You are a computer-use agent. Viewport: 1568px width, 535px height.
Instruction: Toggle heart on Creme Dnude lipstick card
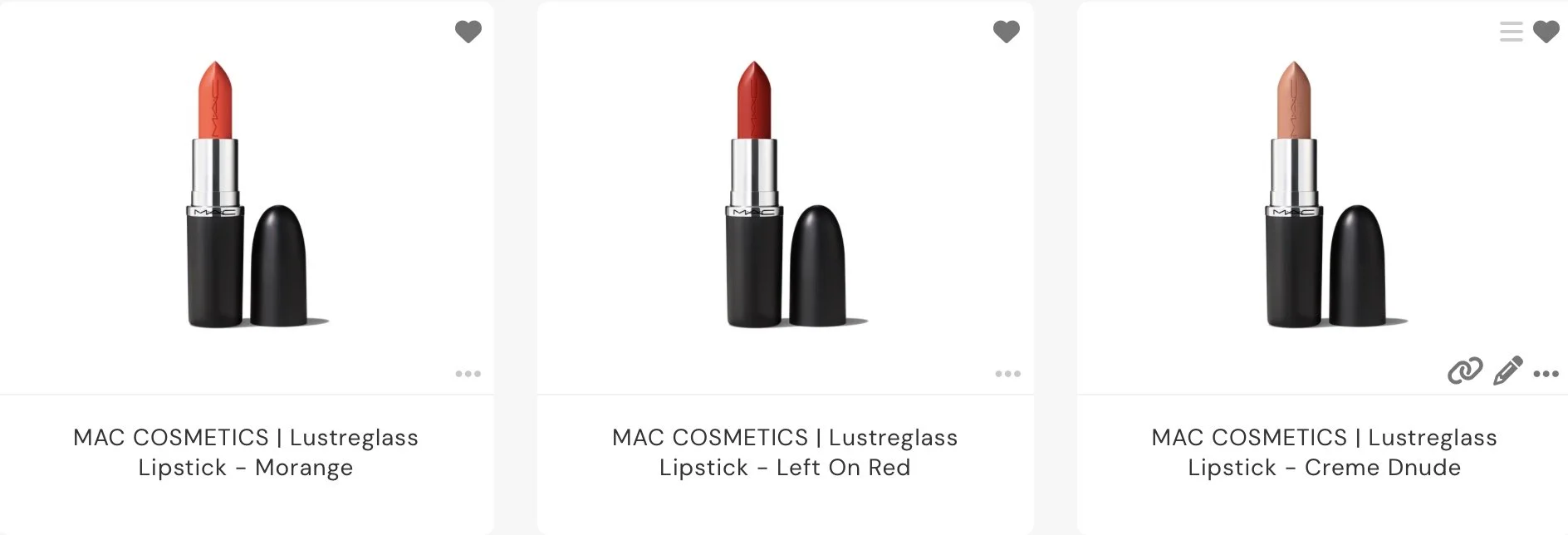click(1546, 32)
